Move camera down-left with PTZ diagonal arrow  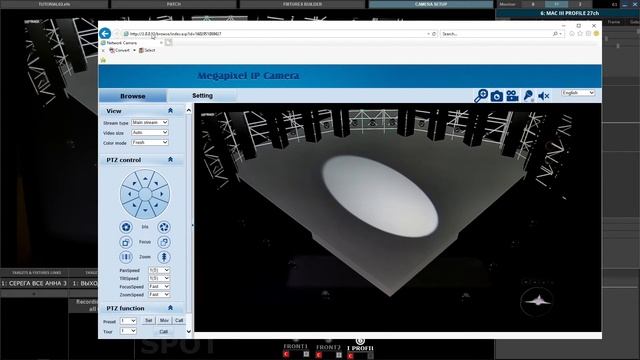pos(134,205)
